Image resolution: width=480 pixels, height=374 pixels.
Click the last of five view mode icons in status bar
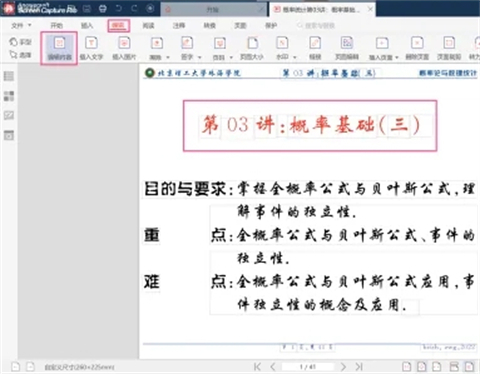click(469, 367)
